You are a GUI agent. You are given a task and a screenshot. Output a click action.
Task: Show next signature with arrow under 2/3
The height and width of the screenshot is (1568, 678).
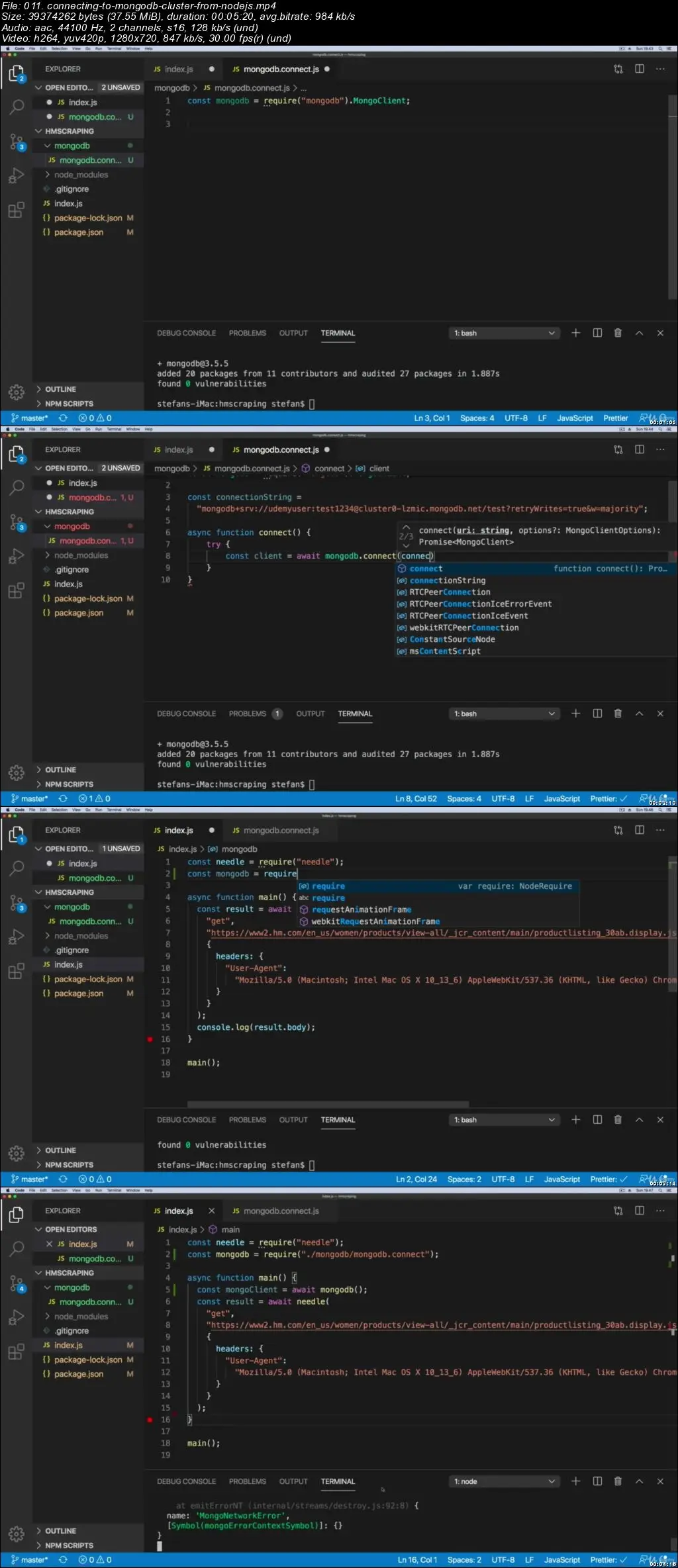(406, 546)
